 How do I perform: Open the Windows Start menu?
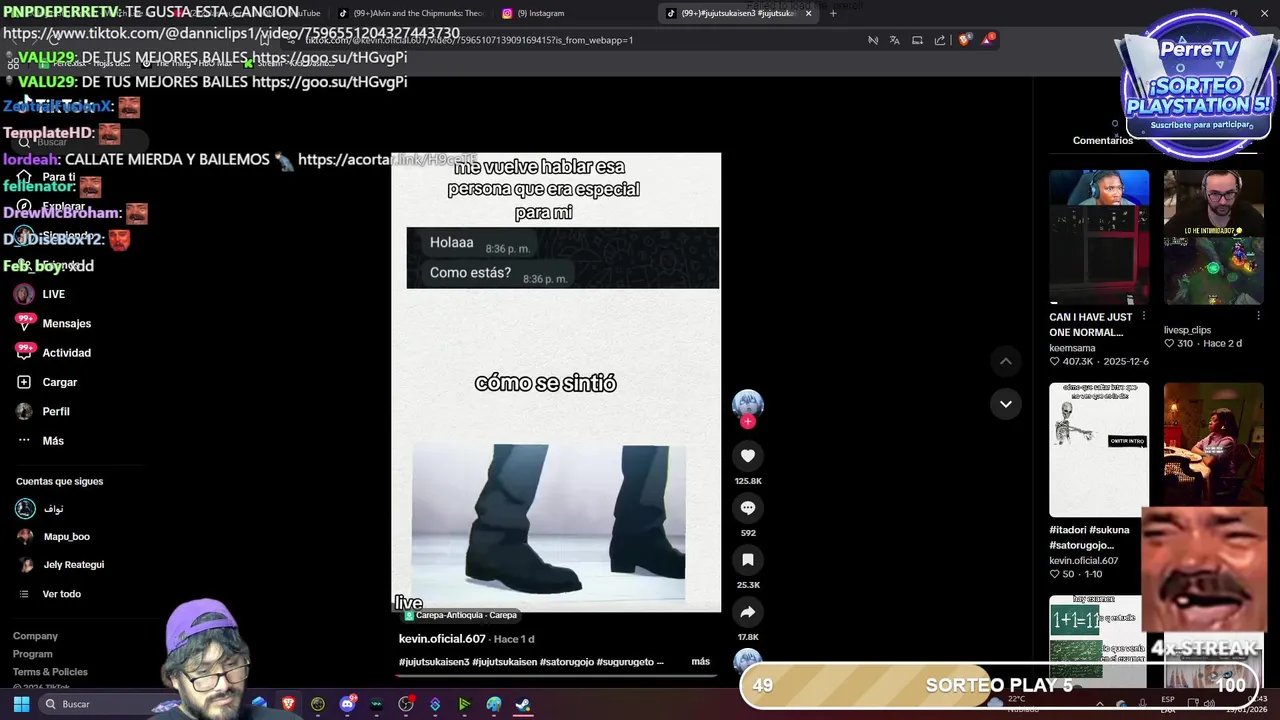point(21,704)
